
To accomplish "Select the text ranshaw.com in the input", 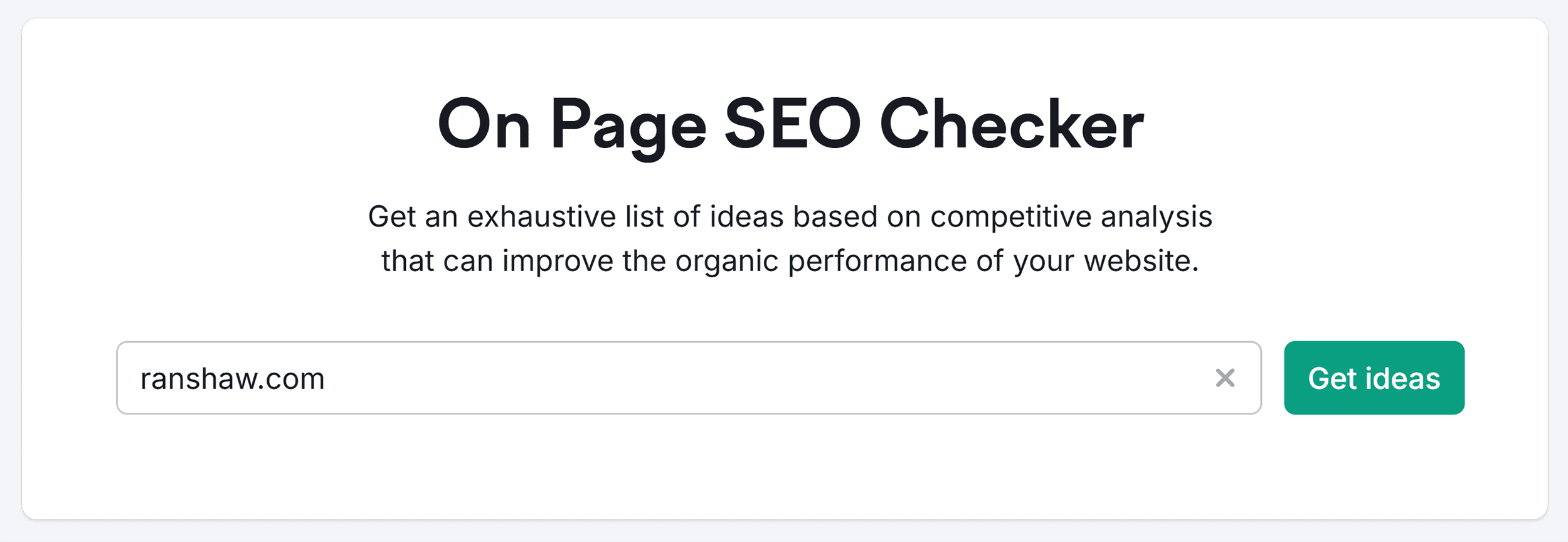I will tap(232, 378).
